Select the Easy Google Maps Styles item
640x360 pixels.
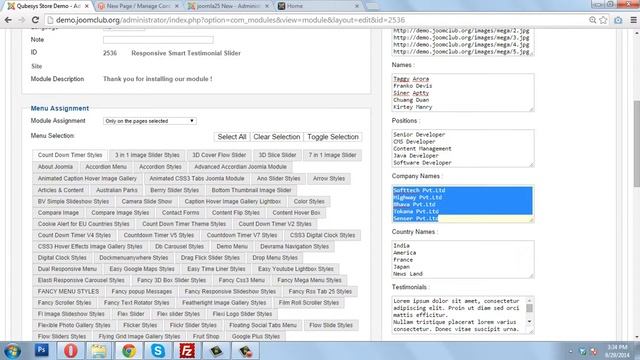pos(142,269)
